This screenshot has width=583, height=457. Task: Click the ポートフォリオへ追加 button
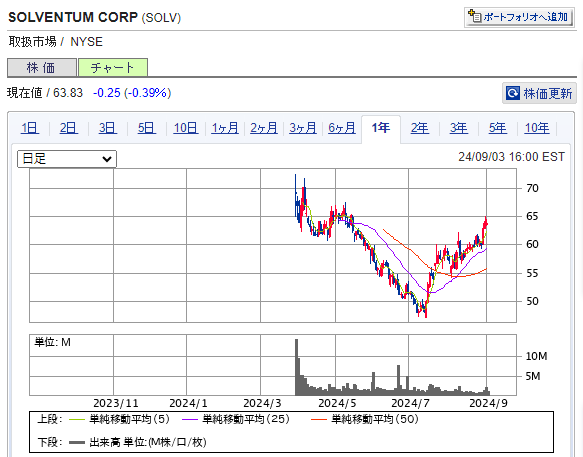[x=519, y=17]
